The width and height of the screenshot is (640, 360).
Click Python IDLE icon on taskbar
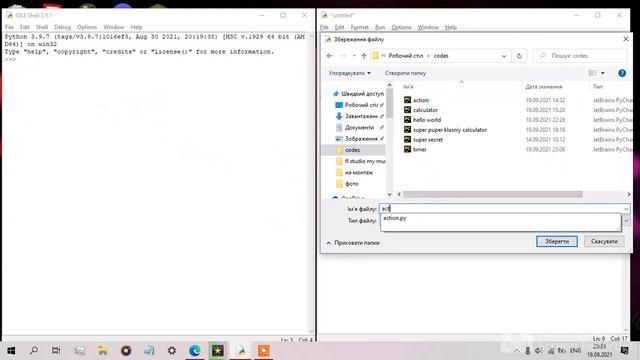pyautogui.click(x=241, y=351)
